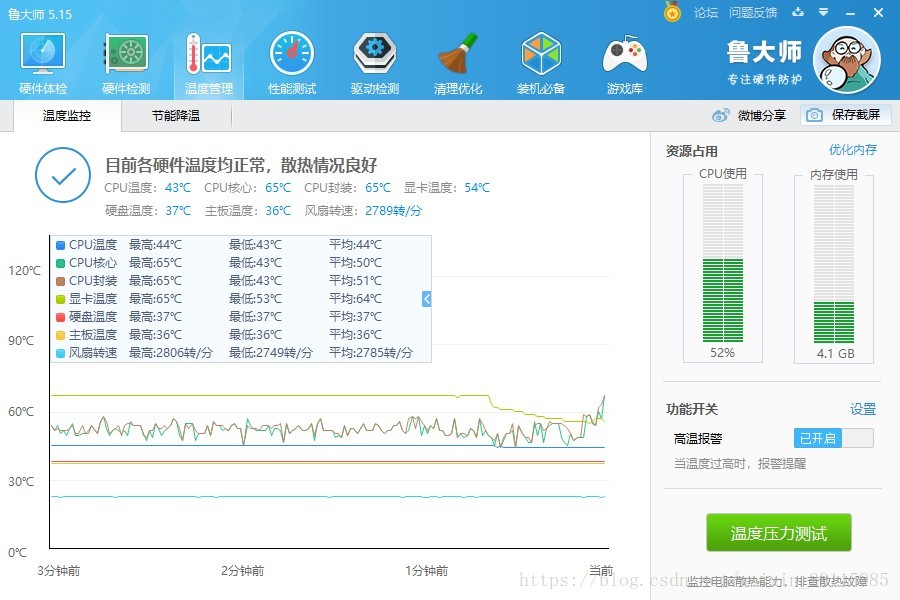Screen dimensions: 900x600
Task: Click the 主板温度 36℃ reading
Action: 278,211
